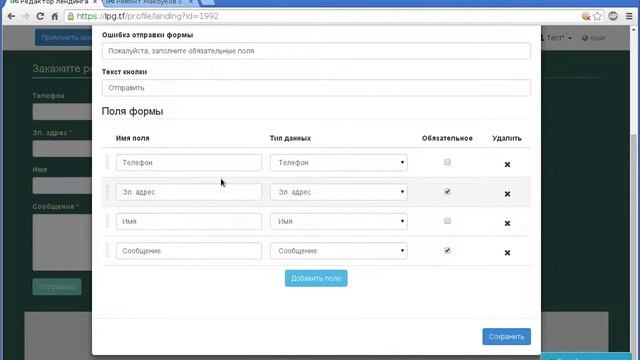
Task: Edit field name input containing Сообщение
Action: [x=189, y=251]
